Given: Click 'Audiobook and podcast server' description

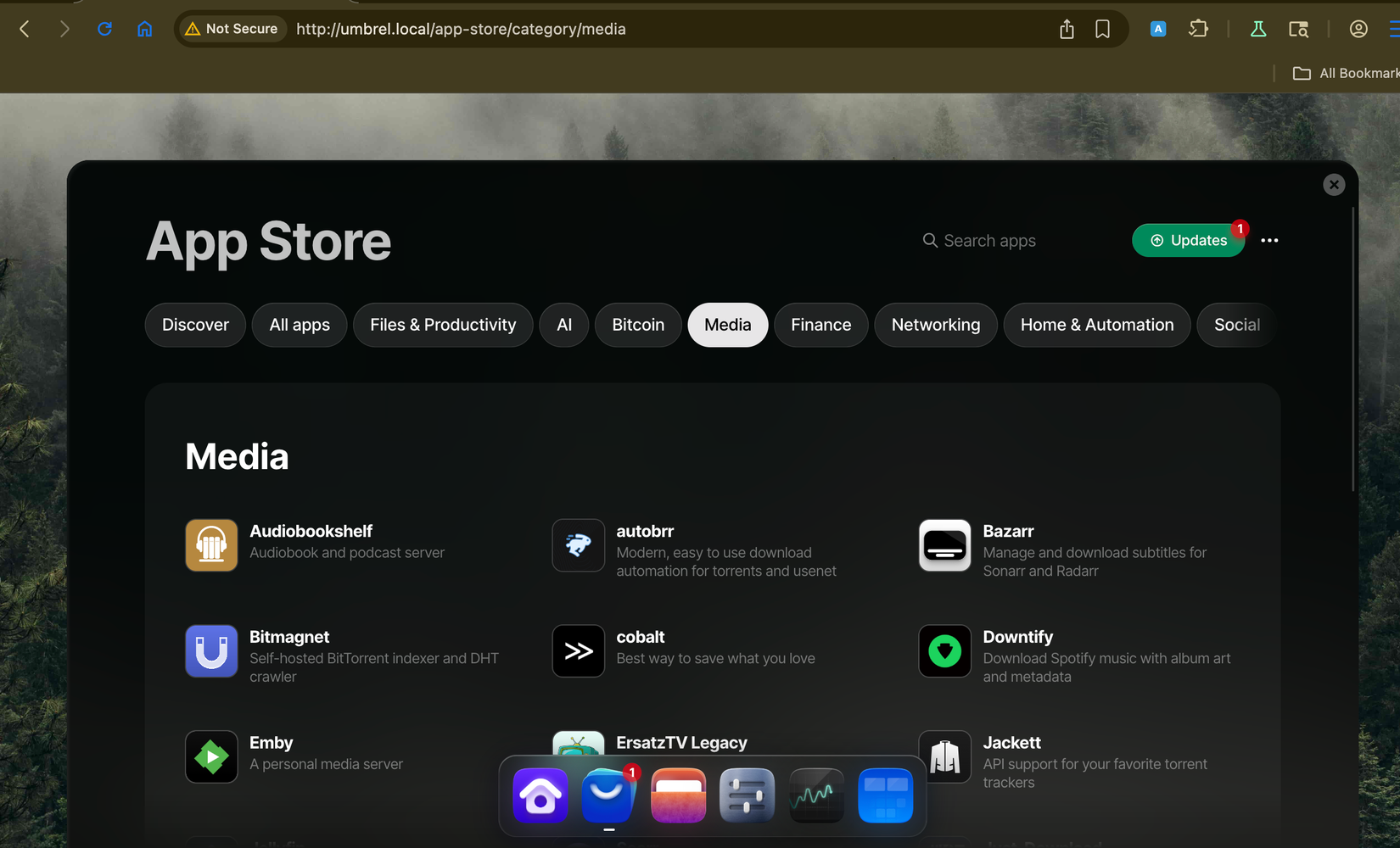Looking at the screenshot, I should tap(347, 553).
